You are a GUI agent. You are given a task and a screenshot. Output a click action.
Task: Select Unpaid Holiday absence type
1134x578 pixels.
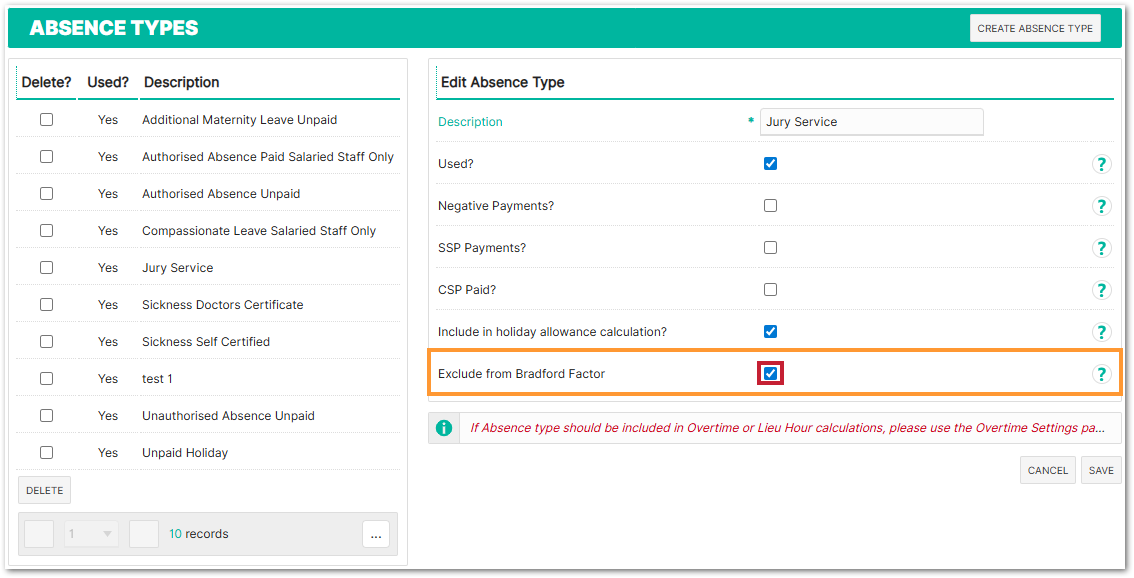[x=185, y=453]
